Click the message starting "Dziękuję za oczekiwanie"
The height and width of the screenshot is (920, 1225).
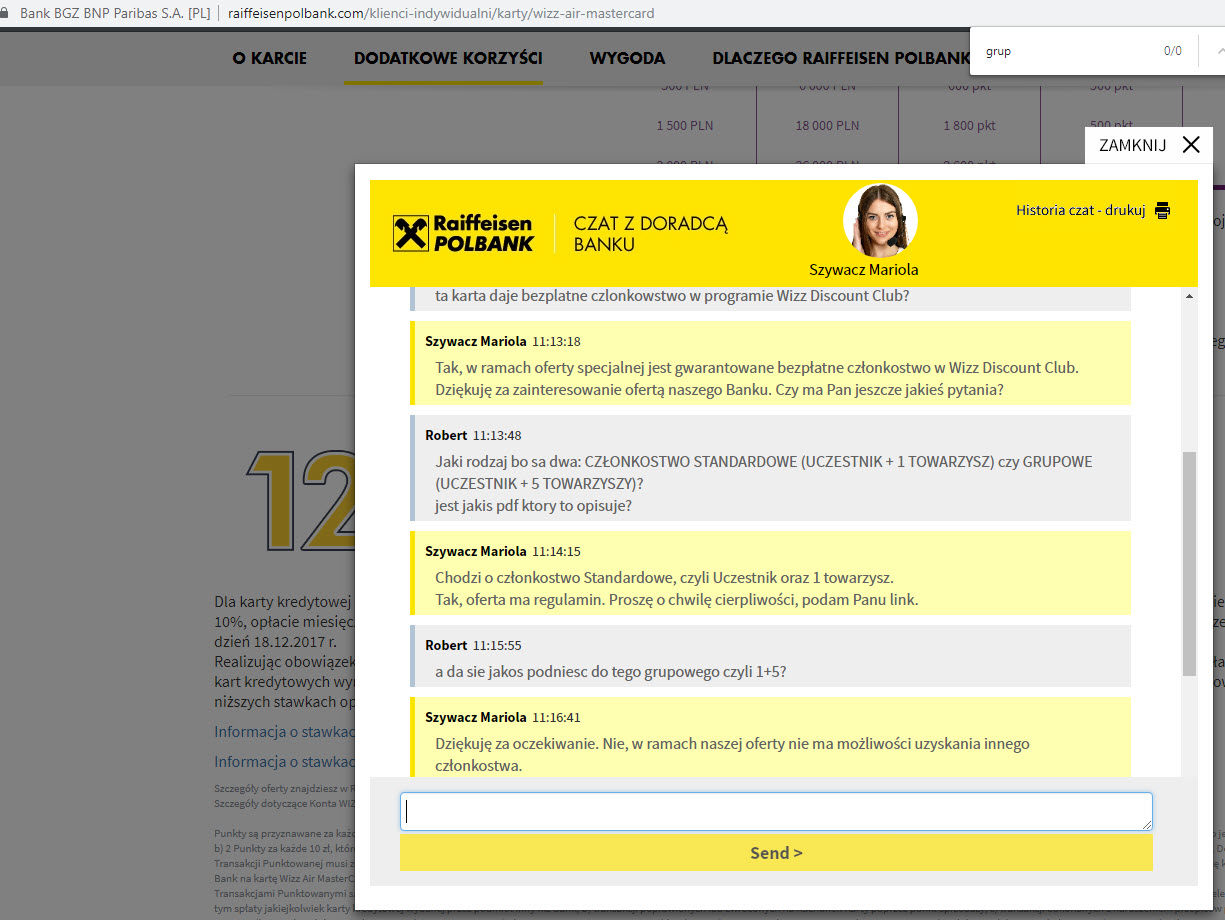(x=732, y=755)
